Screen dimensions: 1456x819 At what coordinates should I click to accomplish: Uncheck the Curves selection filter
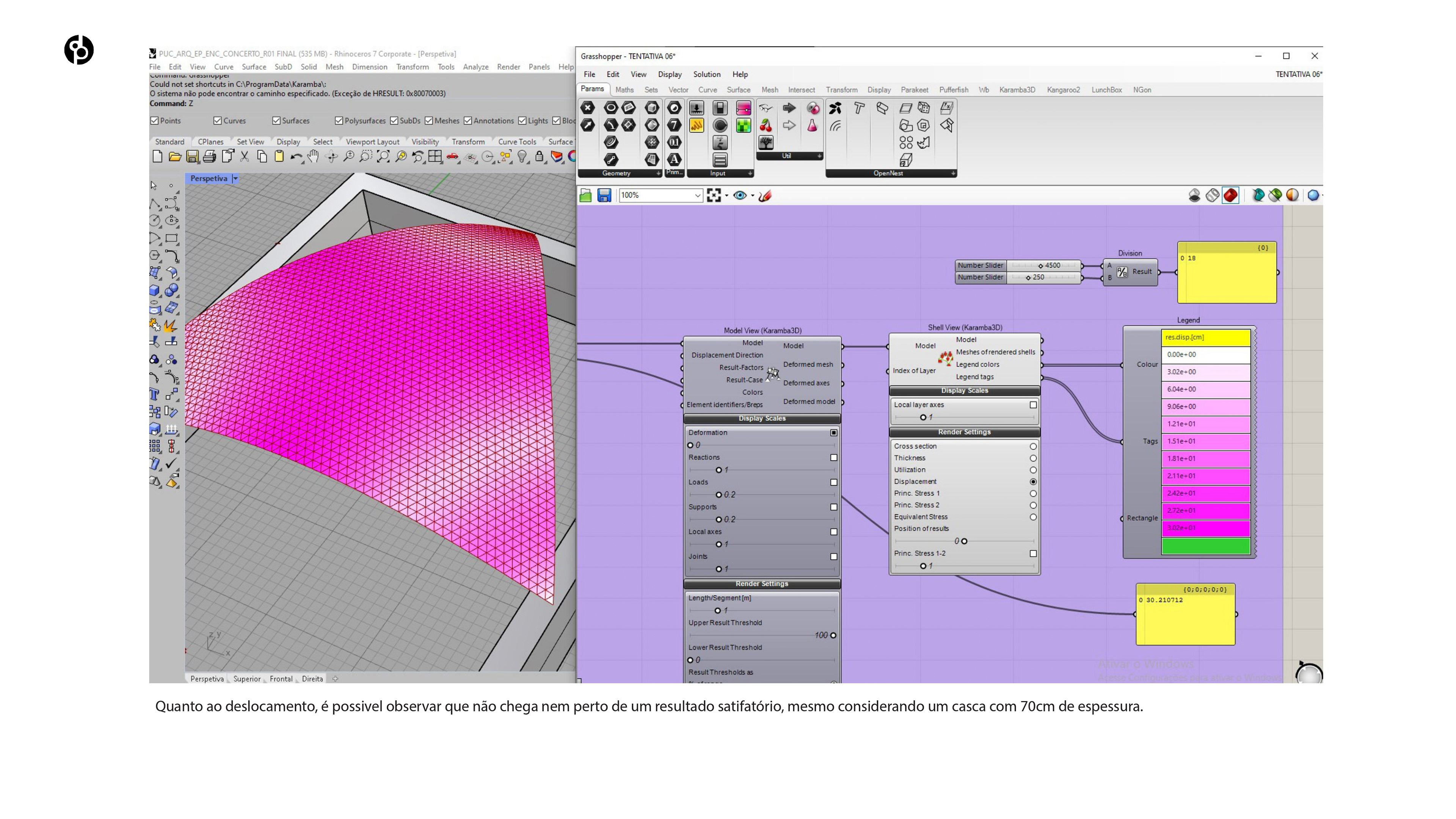[x=218, y=121]
